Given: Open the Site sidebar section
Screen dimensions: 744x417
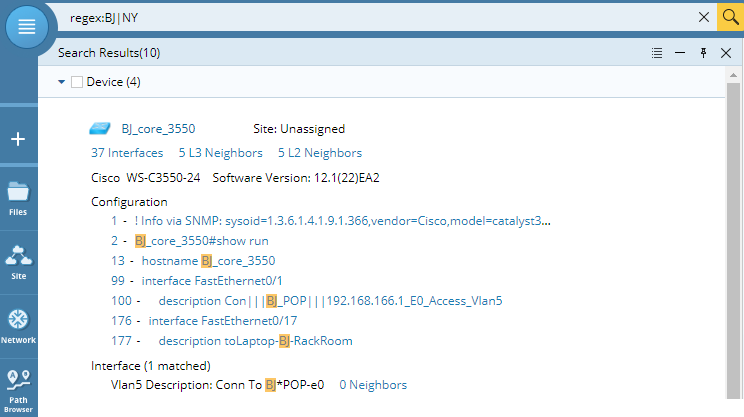Looking at the screenshot, I should (x=18, y=260).
